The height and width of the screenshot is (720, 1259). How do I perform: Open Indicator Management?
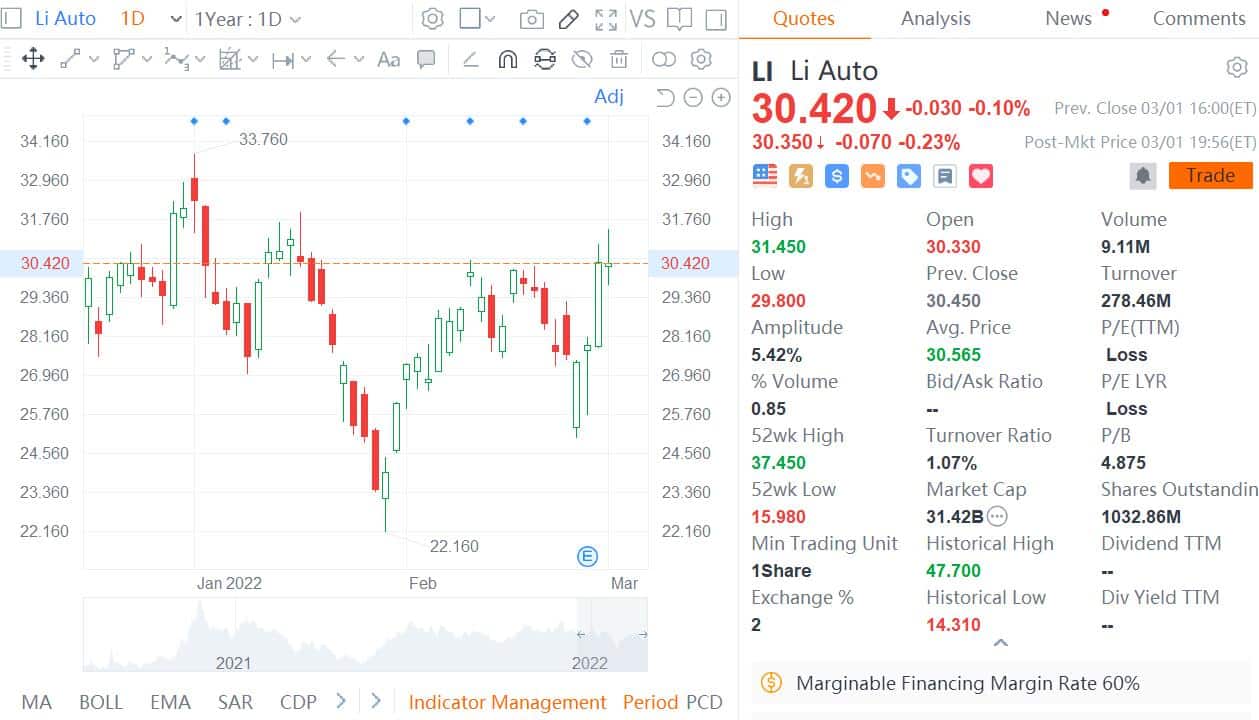click(507, 702)
